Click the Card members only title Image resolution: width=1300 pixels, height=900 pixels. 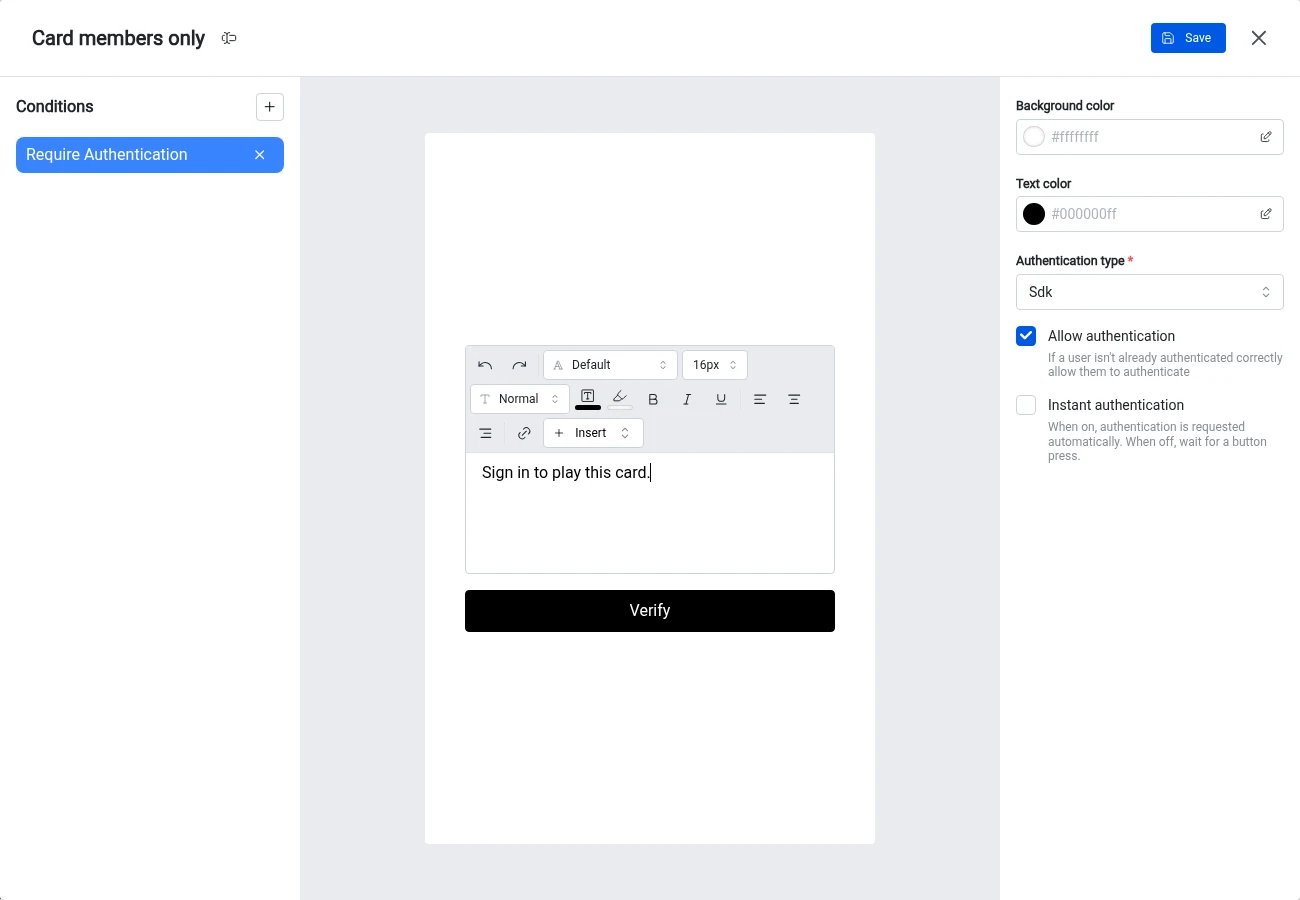click(118, 38)
